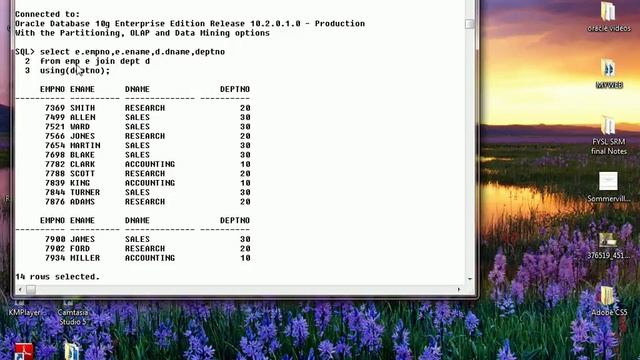Image resolution: width=640 pixels, height=360 pixels.
Task: Click the Oracle Database 10g version line
Action: coord(190,24)
